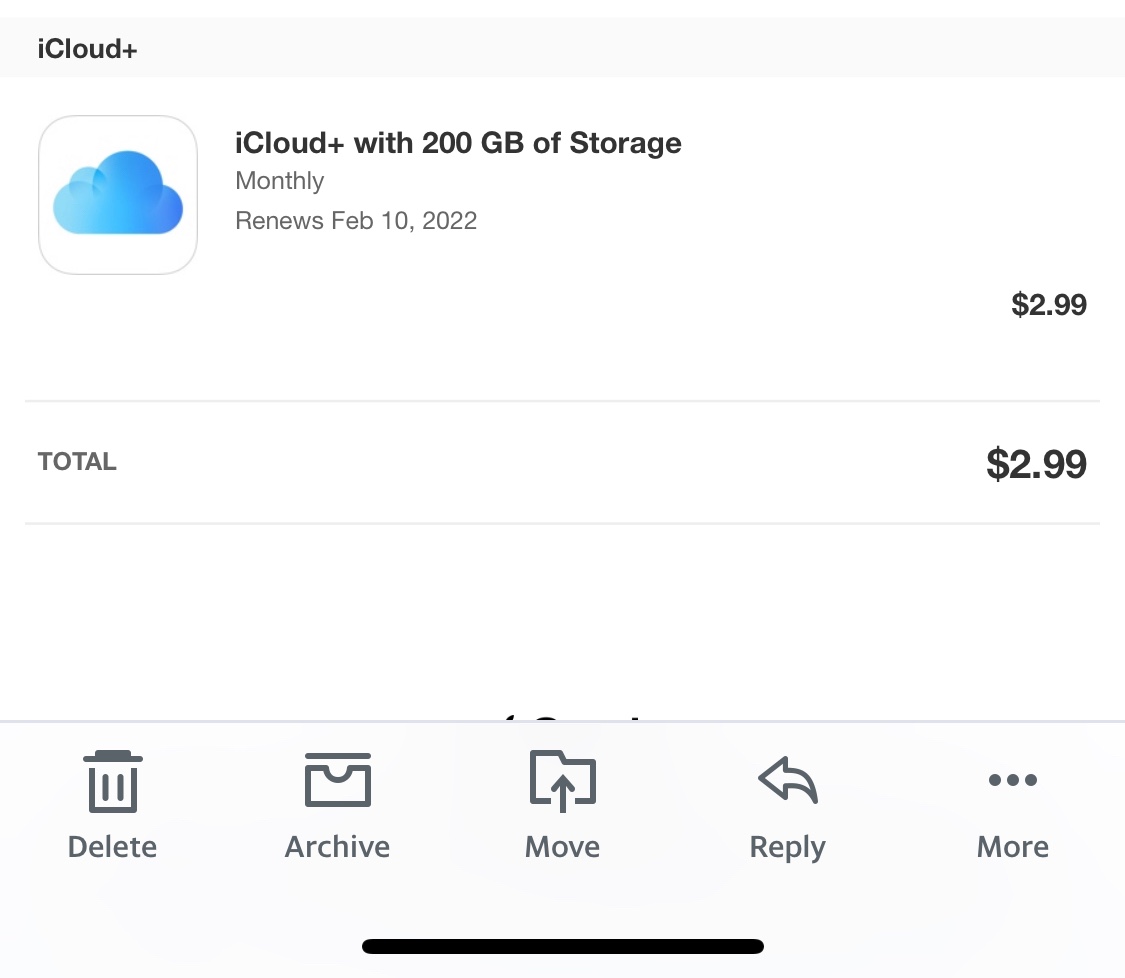Select the Reply text label
Image resolution: width=1125 pixels, height=978 pixels.
(x=788, y=847)
